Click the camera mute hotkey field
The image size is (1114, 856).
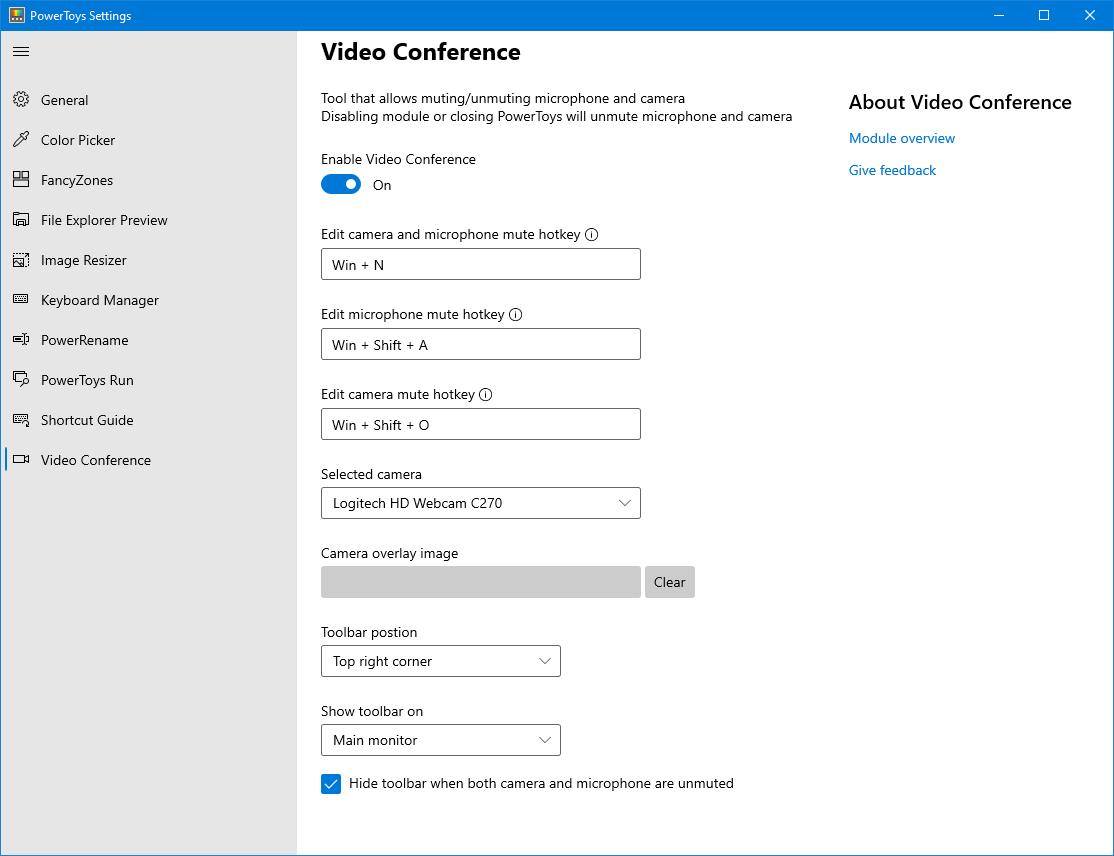pyautogui.click(x=480, y=424)
